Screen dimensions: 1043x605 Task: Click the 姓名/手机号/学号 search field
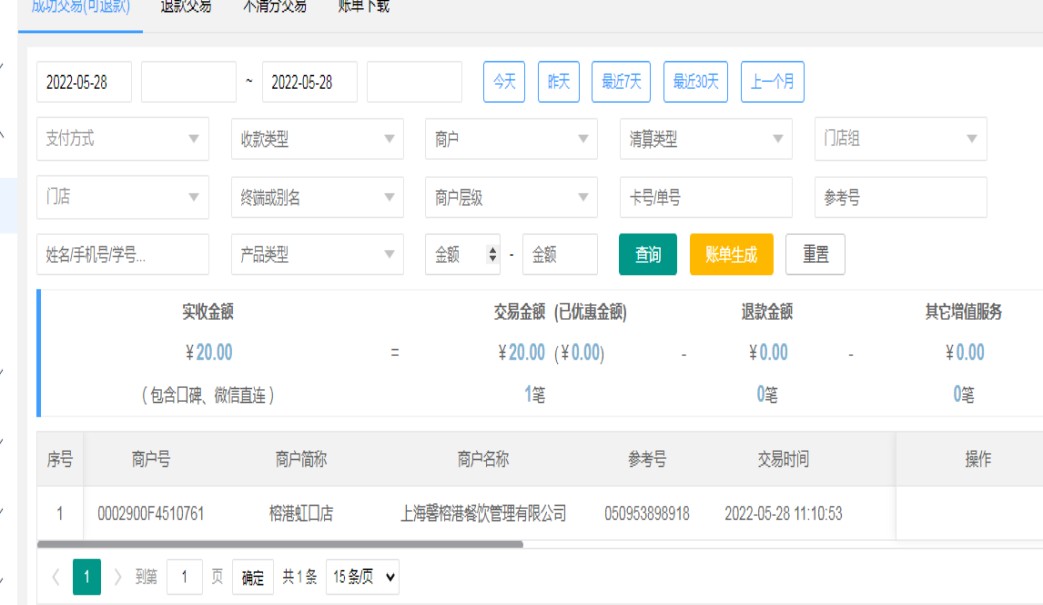click(x=122, y=255)
